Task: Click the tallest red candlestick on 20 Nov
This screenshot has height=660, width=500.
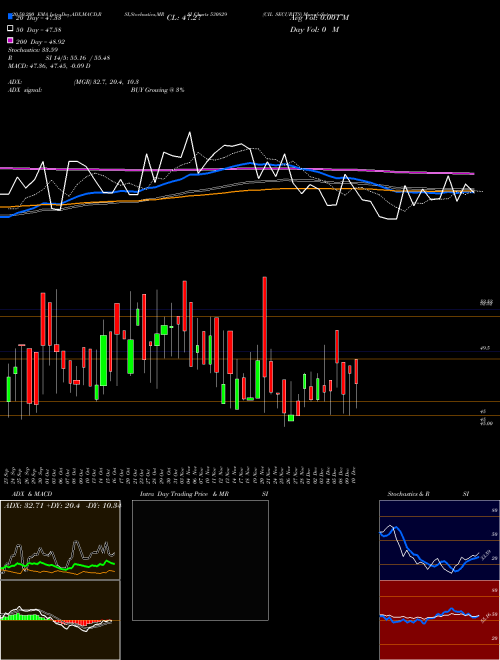Action: pos(265,327)
